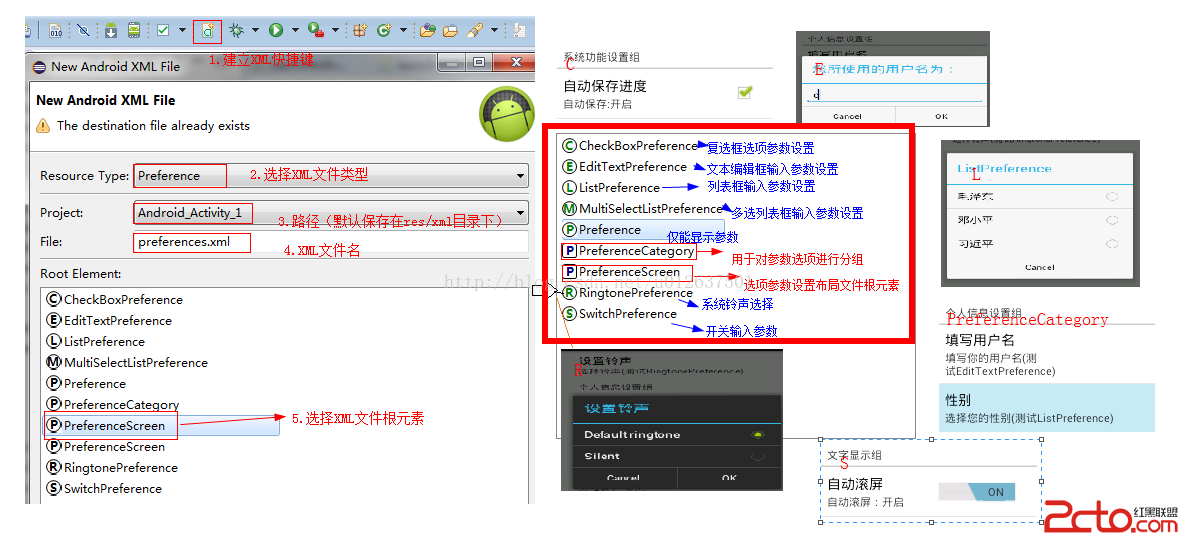Toggle the 自动滚屏 ON switch
This screenshot has height=543, width=1181.
977,492
